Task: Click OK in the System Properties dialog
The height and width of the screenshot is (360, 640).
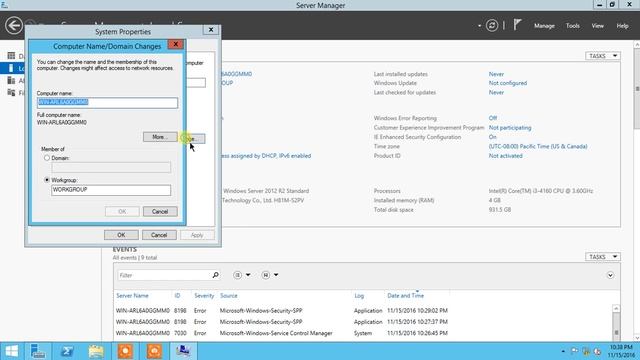Action: (121, 235)
